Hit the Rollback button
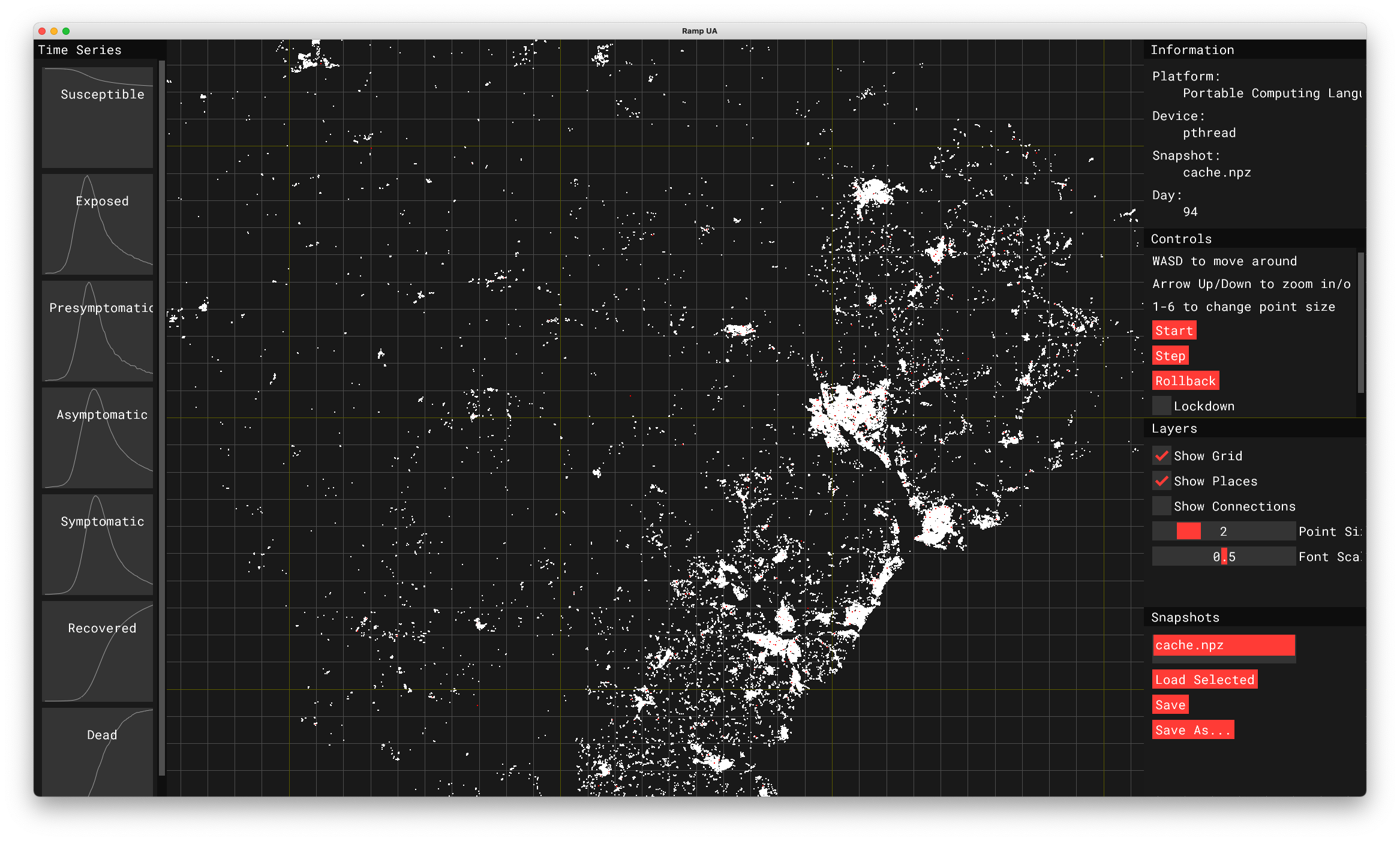Screen dimensions: 1400x841 coord(1185,381)
